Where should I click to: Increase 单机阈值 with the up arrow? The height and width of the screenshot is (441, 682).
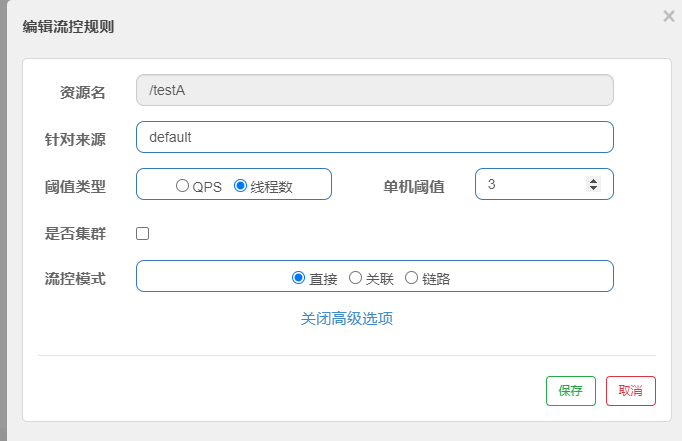[x=593, y=180]
